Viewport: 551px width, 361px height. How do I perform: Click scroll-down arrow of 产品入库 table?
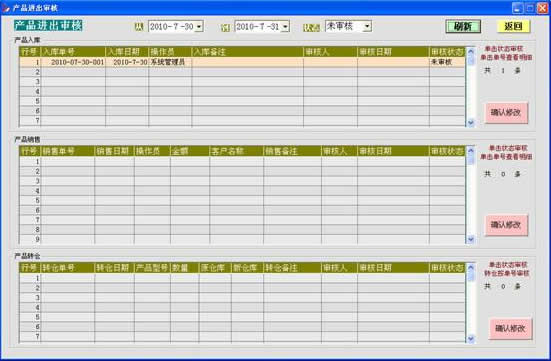tap(471, 123)
